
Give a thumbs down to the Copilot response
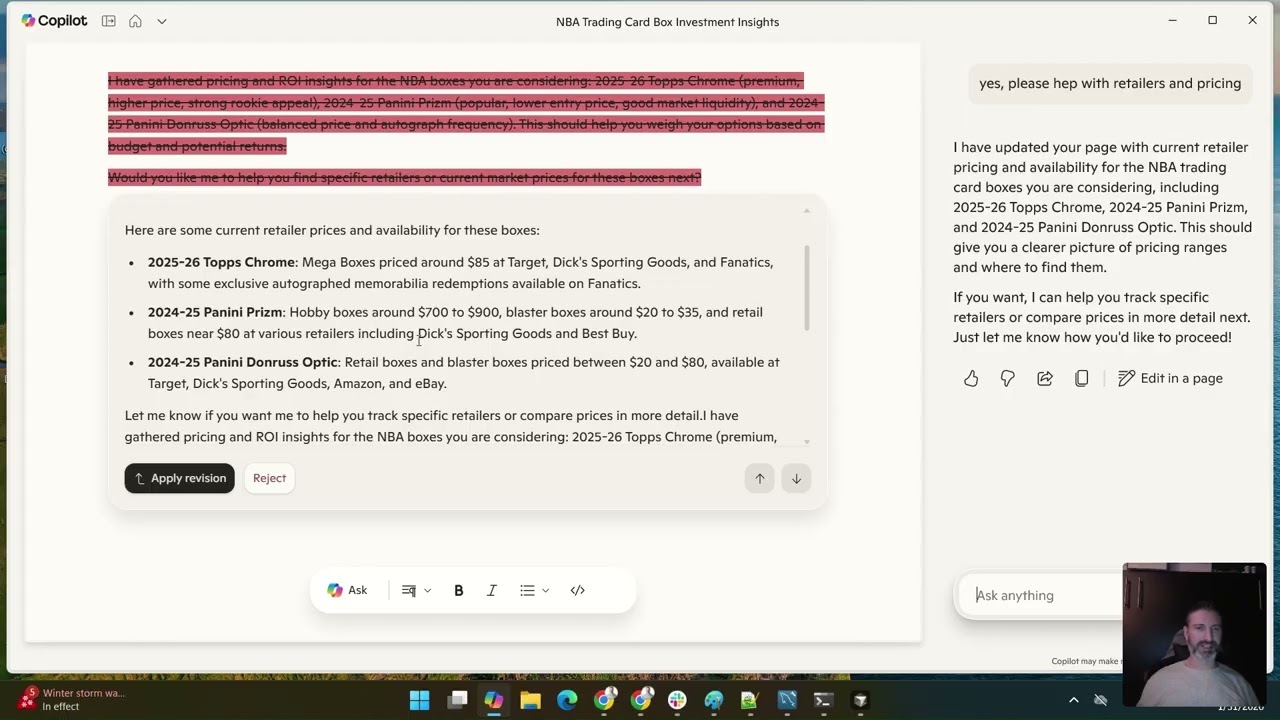coord(1008,378)
